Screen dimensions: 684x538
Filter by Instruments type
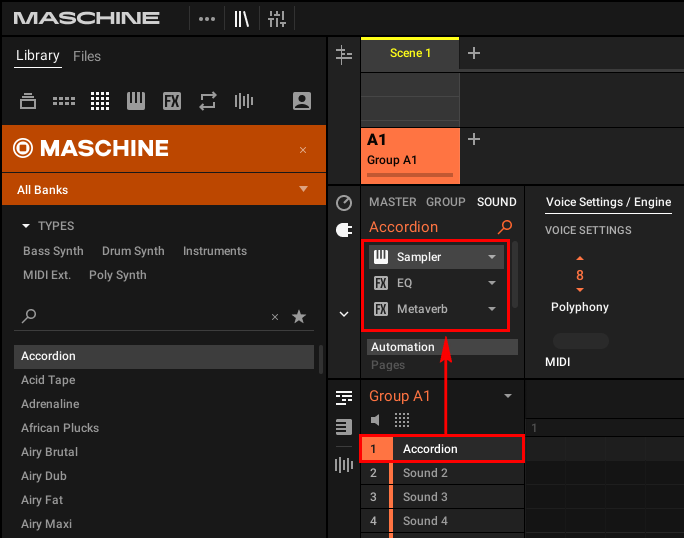[x=215, y=251]
